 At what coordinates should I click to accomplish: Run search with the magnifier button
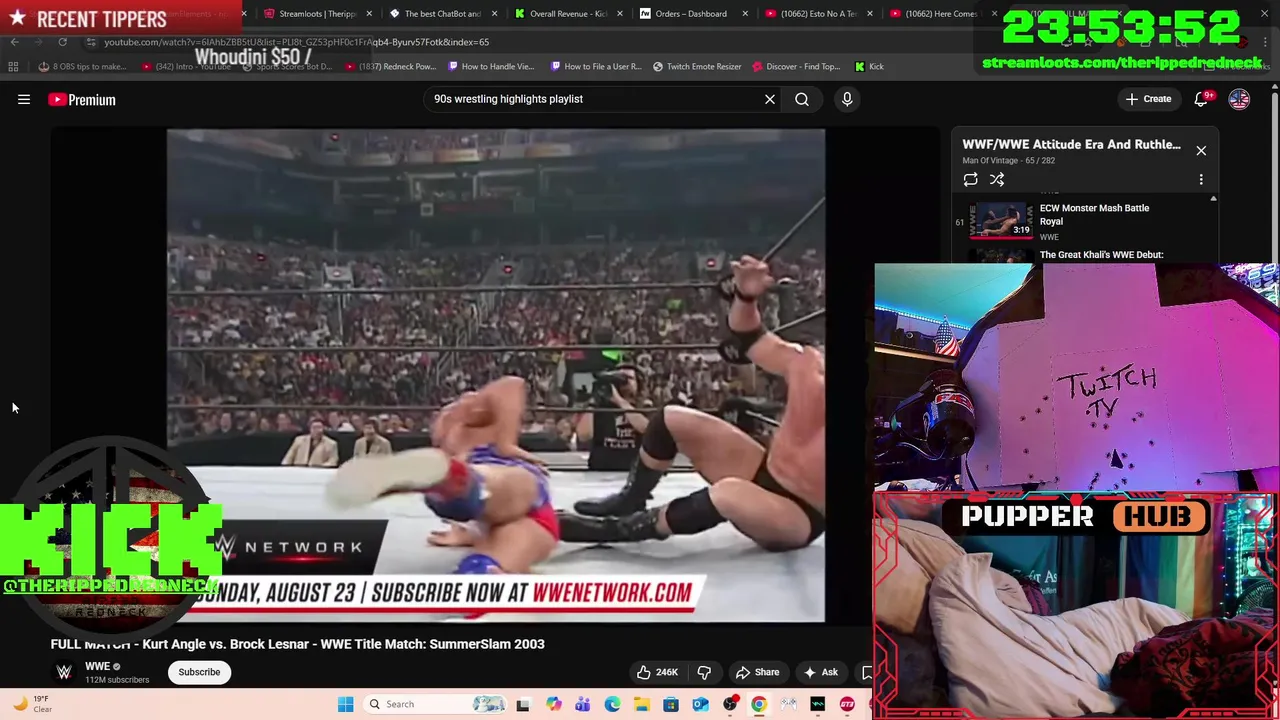[x=802, y=99]
